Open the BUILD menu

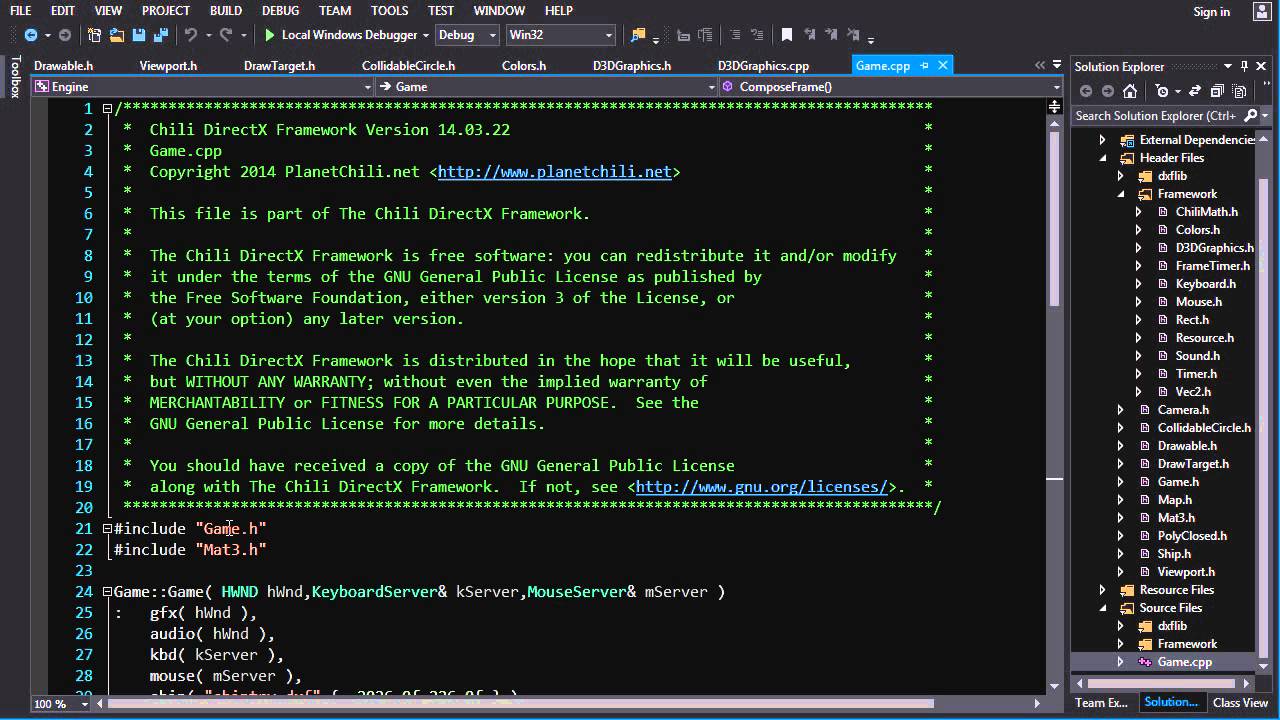[x=226, y=11]
